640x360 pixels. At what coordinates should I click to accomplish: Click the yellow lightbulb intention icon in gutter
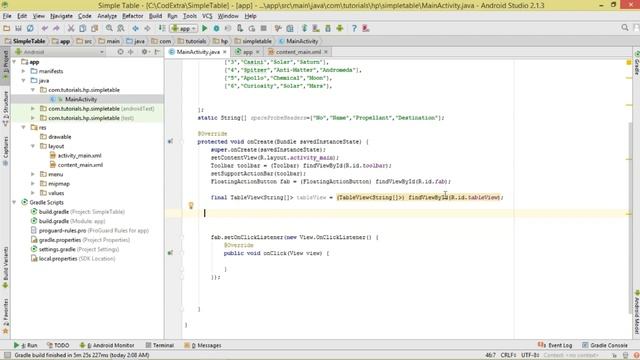click(191, 205)
